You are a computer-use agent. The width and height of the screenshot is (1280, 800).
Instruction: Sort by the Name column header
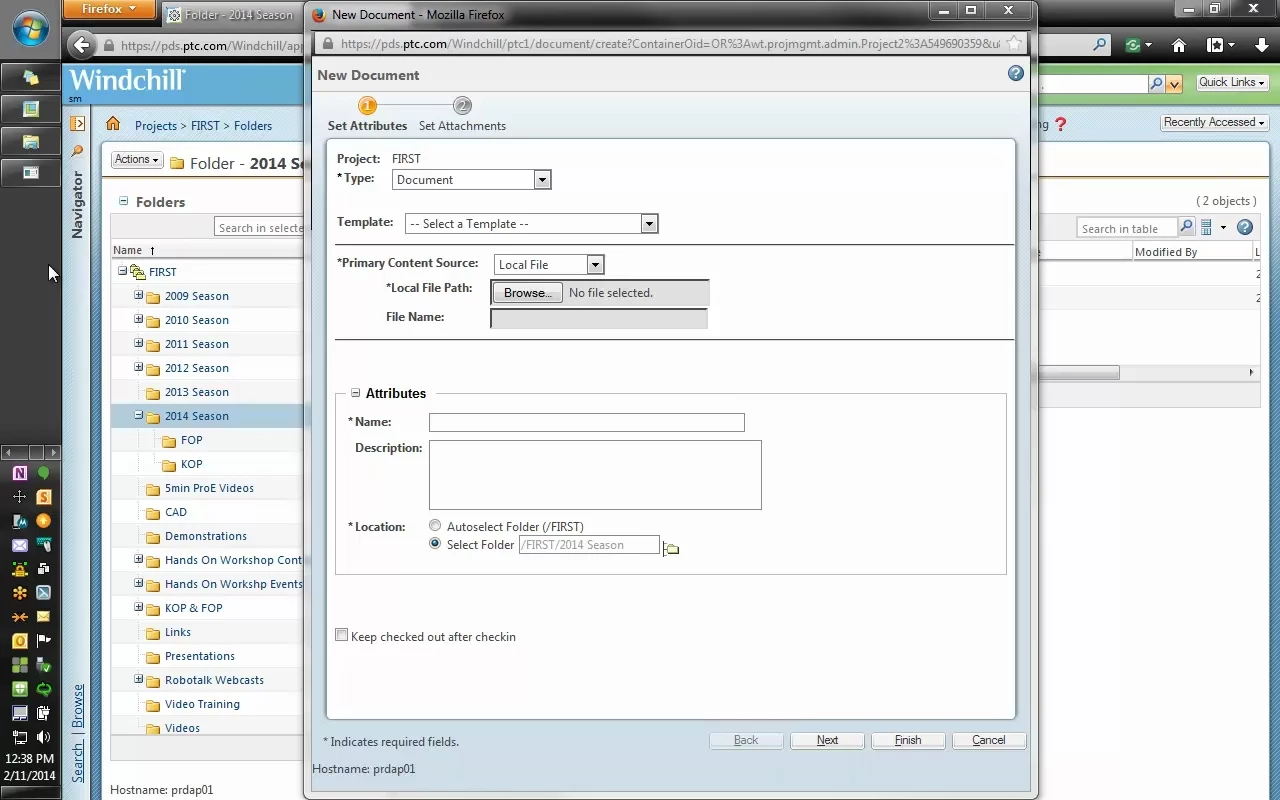click(x=127, y=250)
